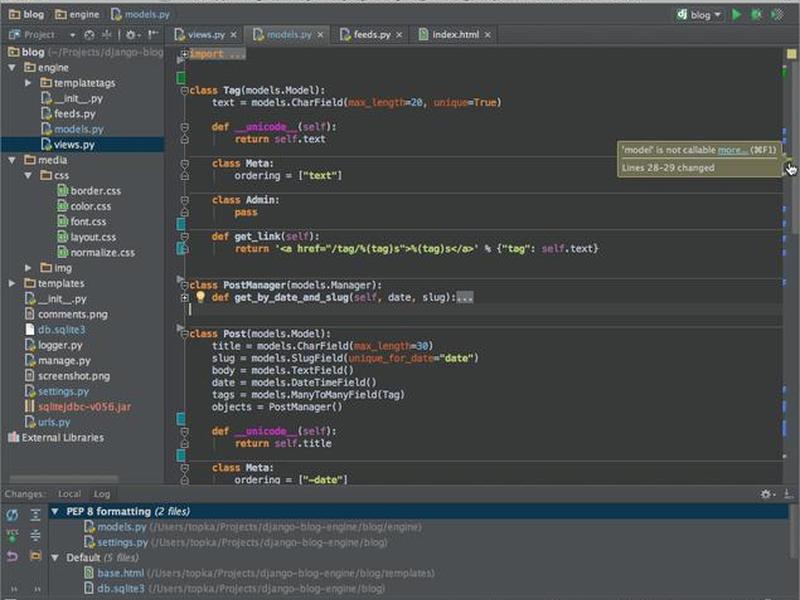
Task: Click the blog breadcrumb in navigation bar
Action: pyautogui.click(x=27, y=14)
